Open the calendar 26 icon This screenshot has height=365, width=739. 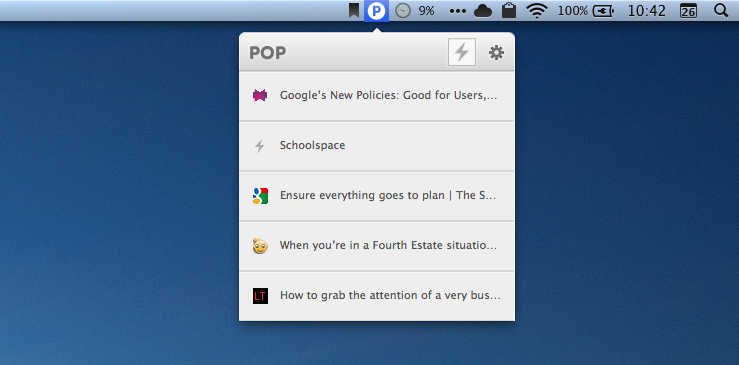pyautogui.click(x=689, y=11)
